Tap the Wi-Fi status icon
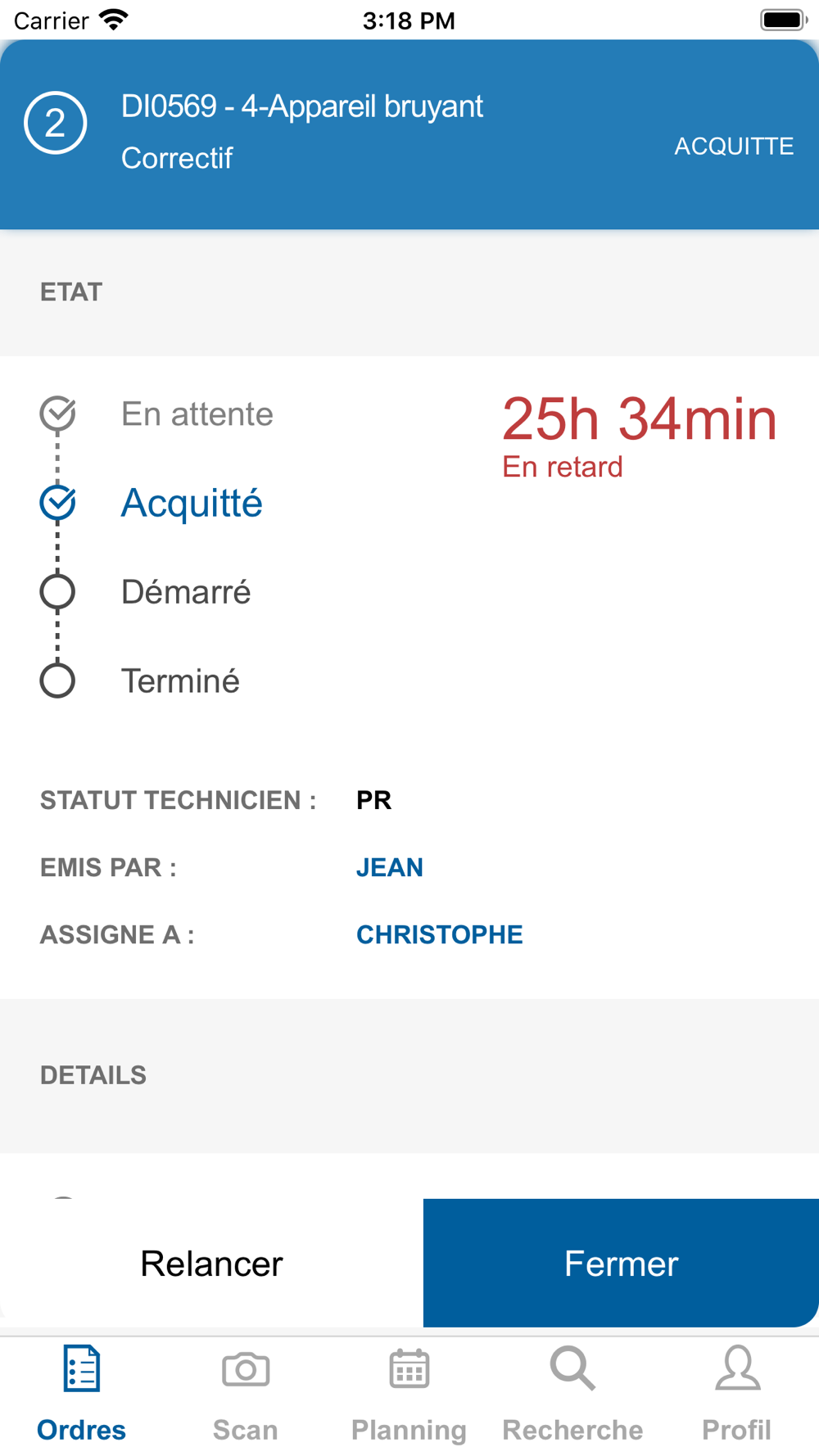This screenshot has height=1456, width=819. [114, 20]
